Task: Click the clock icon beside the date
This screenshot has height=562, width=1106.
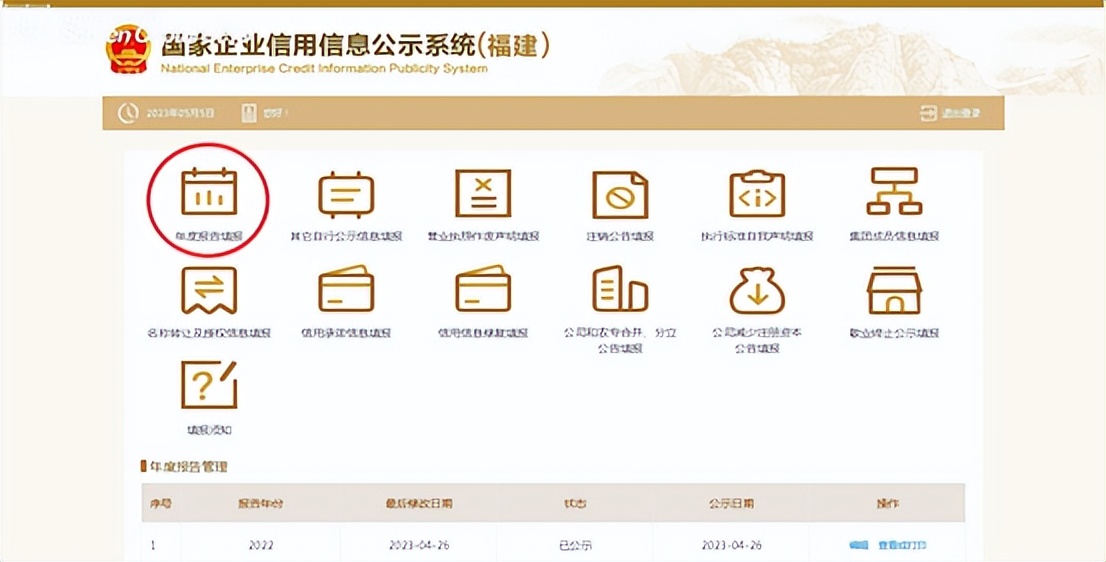Action: pos(128,114)
